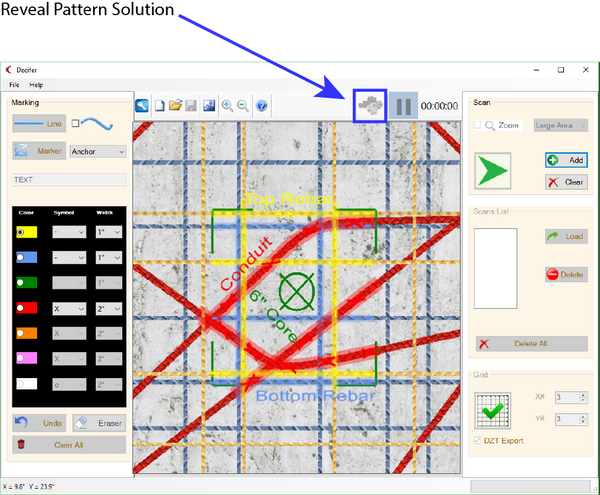Zoom out with magnifier minus icon
600x495 pixels.
pos(243,106)
